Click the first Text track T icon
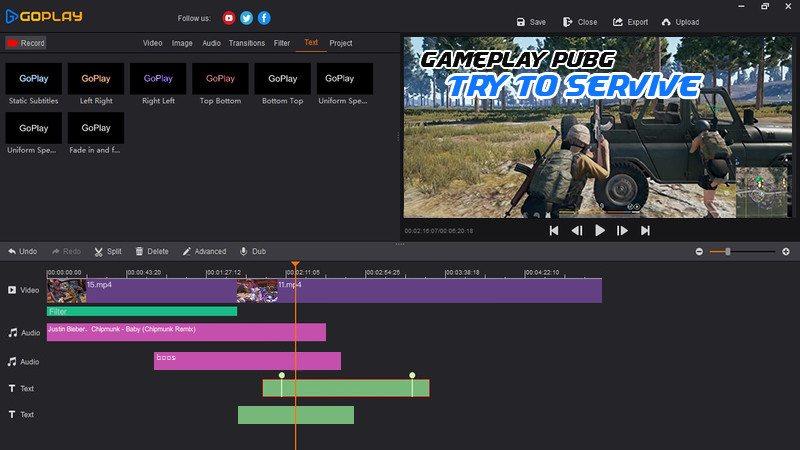The width and height of the screenshot is (800, 450). coord(12,388)
